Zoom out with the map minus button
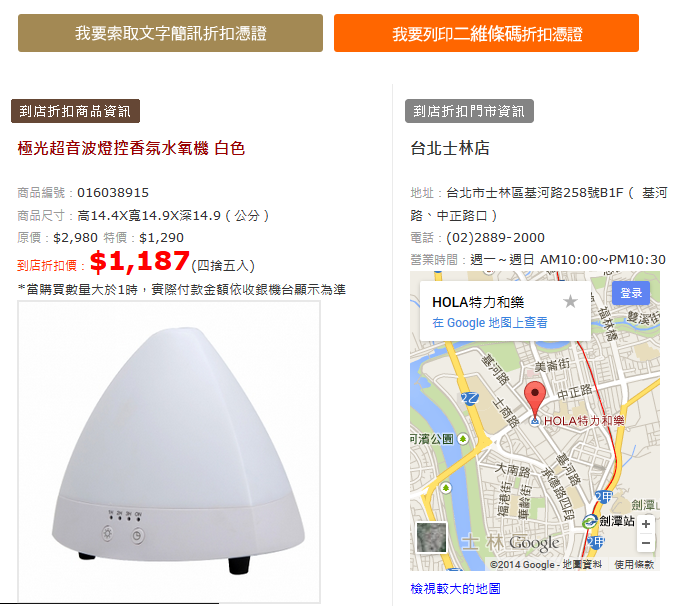The width and height of the screenshot is (695, 606). (x=646, y=543)
